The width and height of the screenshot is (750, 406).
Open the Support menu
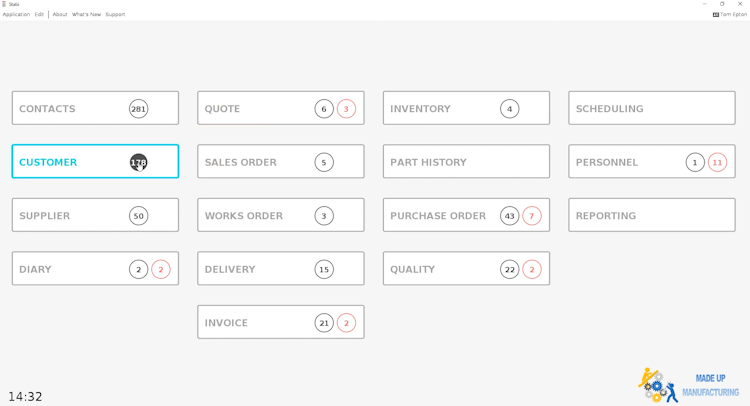(115, 15)
